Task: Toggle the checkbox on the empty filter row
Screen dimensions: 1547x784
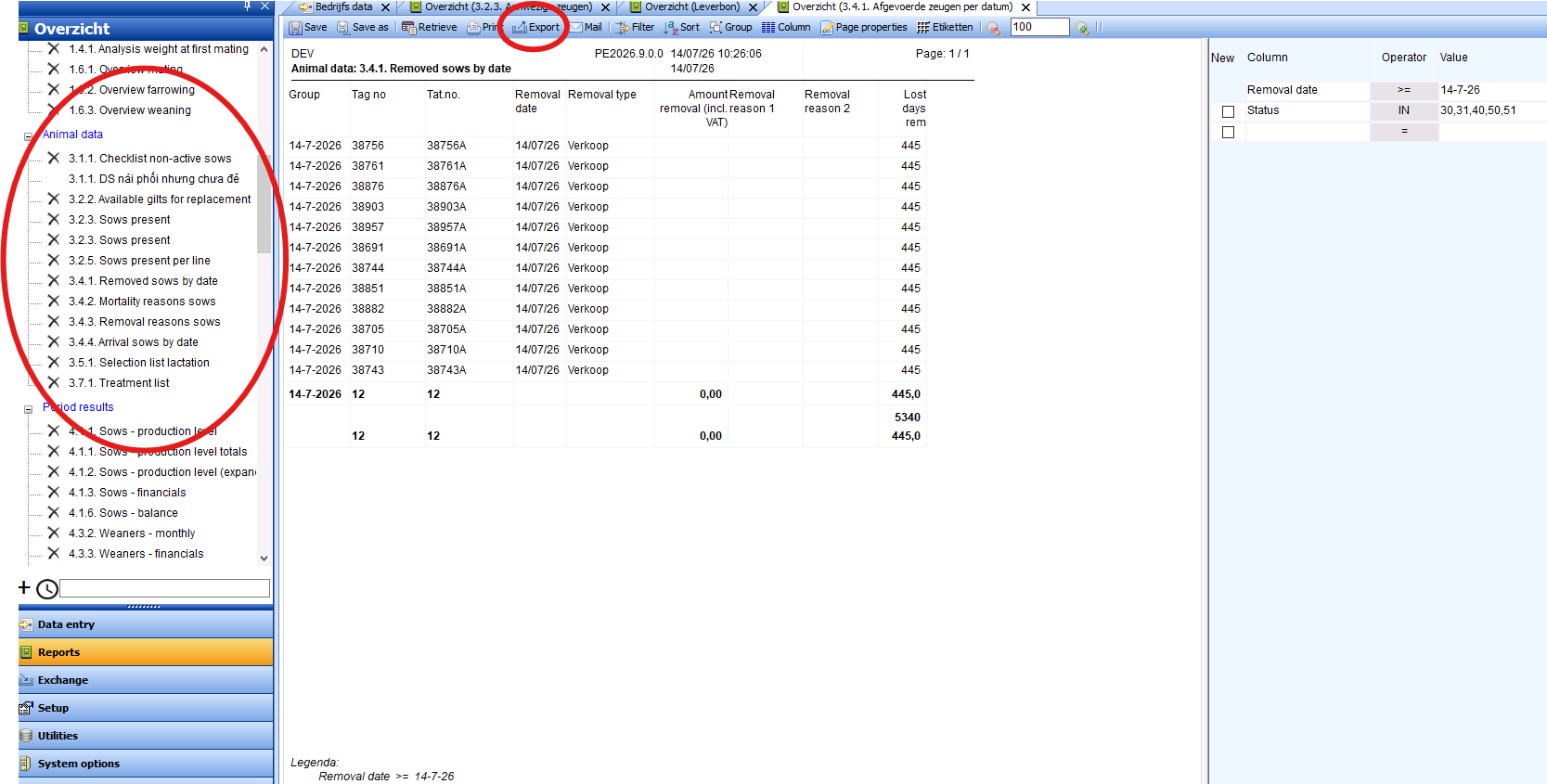Action: click(x=1228, y=132)
